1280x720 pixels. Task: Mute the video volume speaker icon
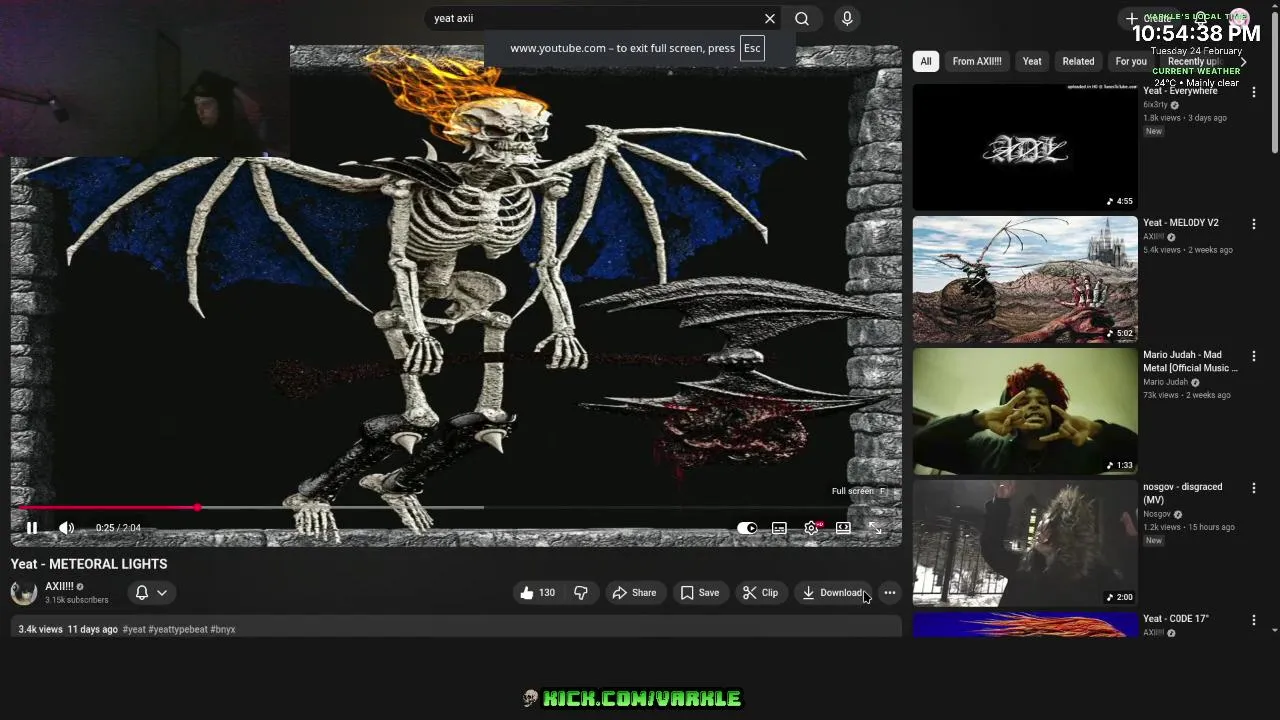coord(66,528)
